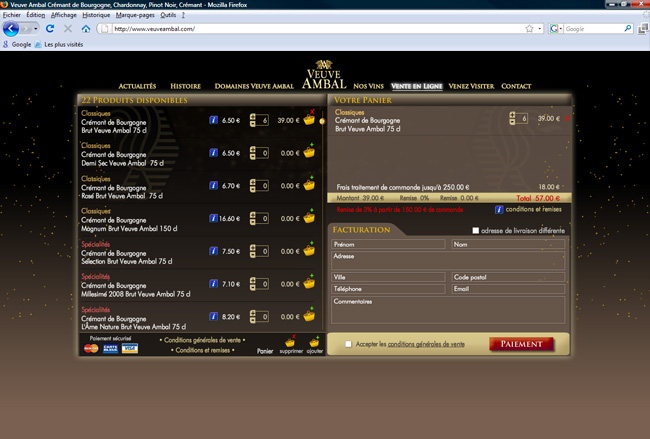
Task: Open Les plus visités bookmark
Action: (59, 44)
